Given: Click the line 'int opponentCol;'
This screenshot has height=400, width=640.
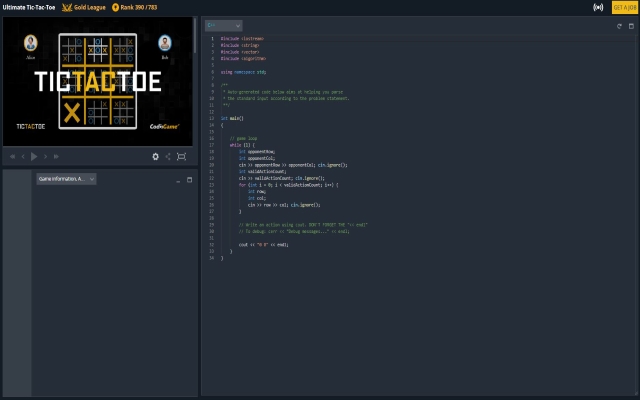Looking at the screenshot, I should 257,158.
